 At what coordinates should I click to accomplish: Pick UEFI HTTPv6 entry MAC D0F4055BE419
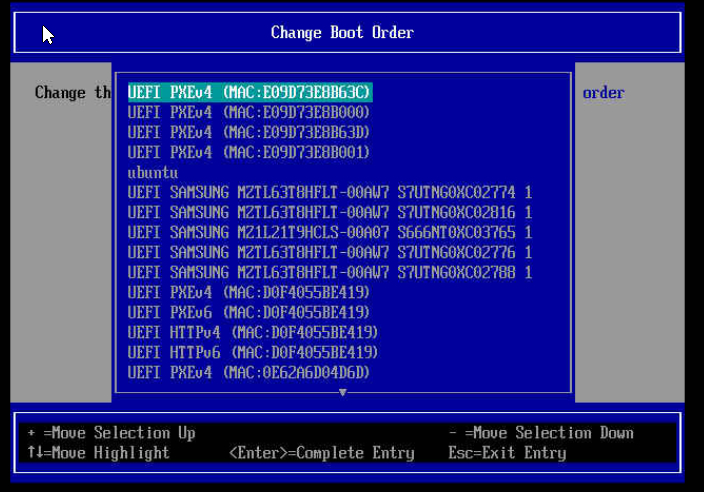point(253,352)
